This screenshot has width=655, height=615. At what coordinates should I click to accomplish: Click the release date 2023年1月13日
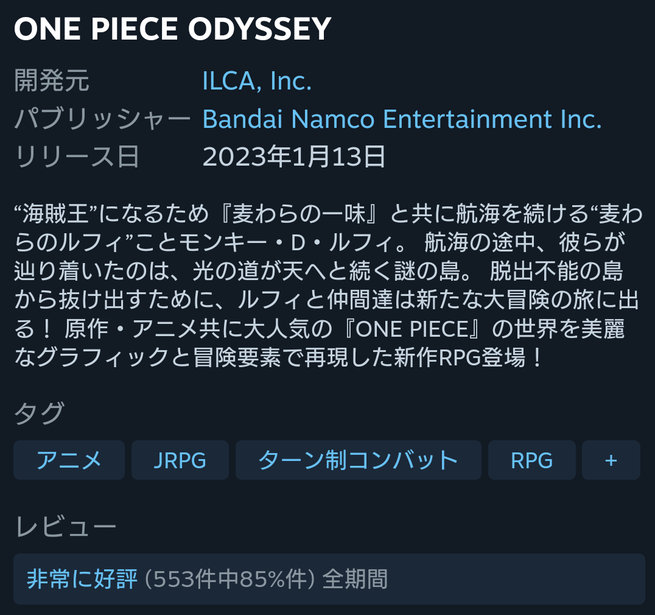(294, 156)
